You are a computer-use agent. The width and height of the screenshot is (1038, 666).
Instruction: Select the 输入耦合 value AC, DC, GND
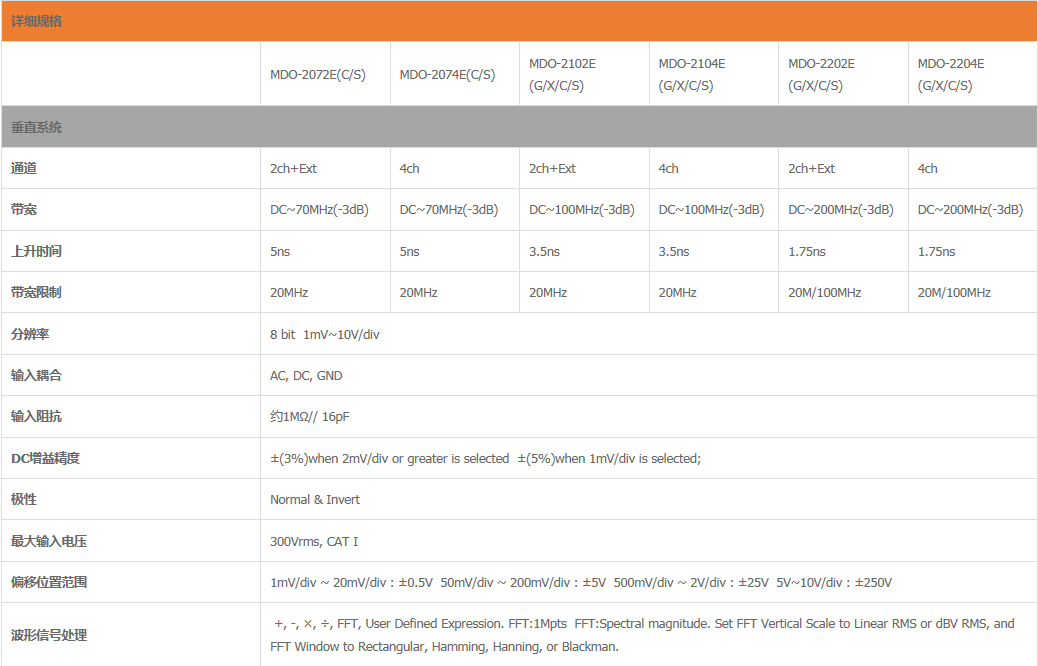tap(306, 376)
